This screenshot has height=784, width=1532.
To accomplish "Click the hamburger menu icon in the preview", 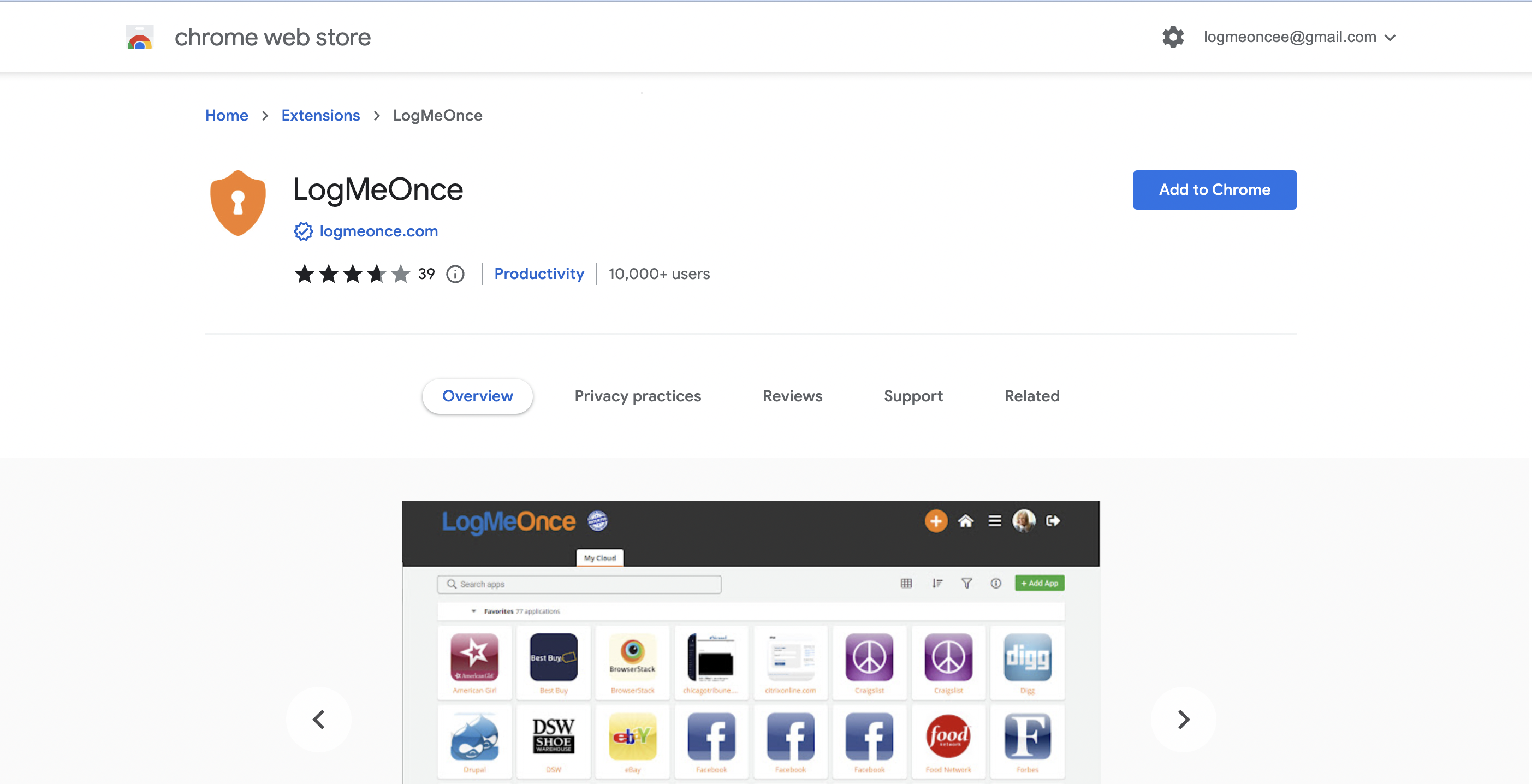I will tap(994, 521).
